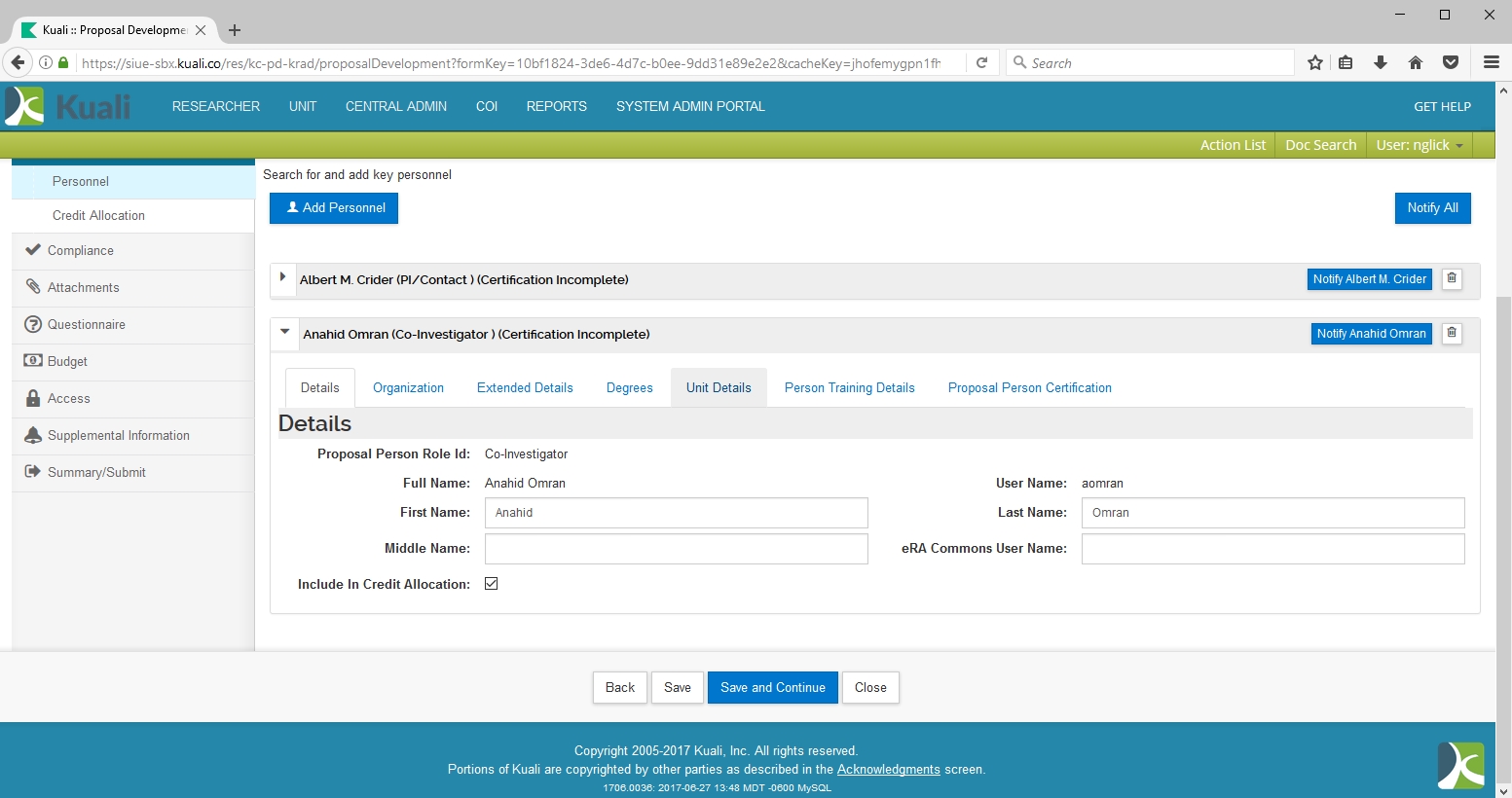Screen dimensions: 1512x798
Task: Switch to the Unit Details tab
Action: point(719,387)
